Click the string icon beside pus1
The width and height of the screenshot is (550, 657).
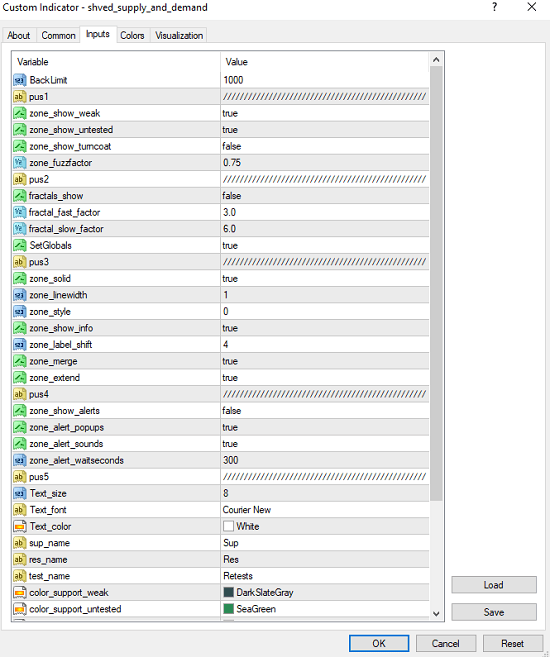click(x=19, y=96)
